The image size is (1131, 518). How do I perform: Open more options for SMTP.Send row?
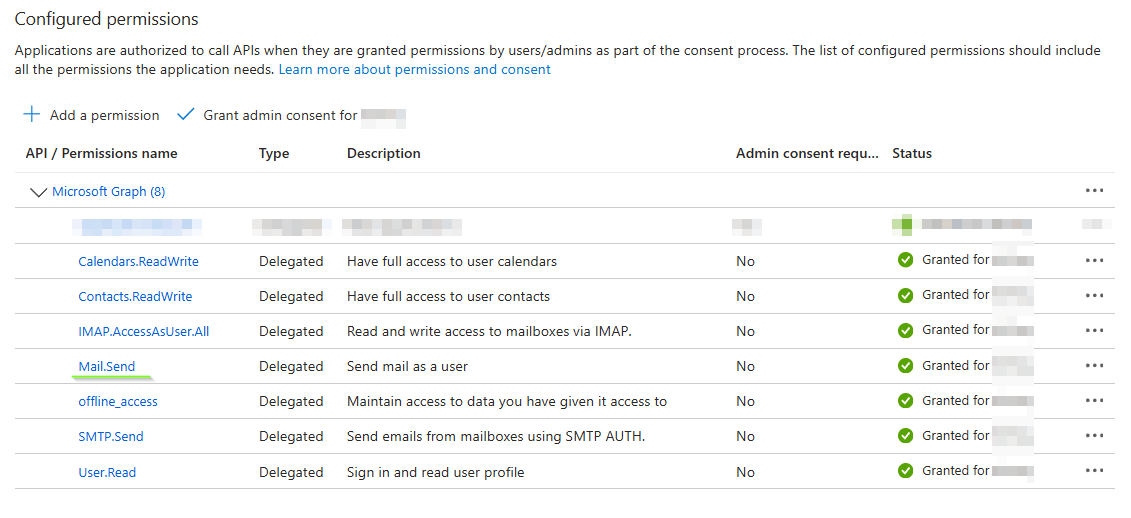[x=1094, y=436]
